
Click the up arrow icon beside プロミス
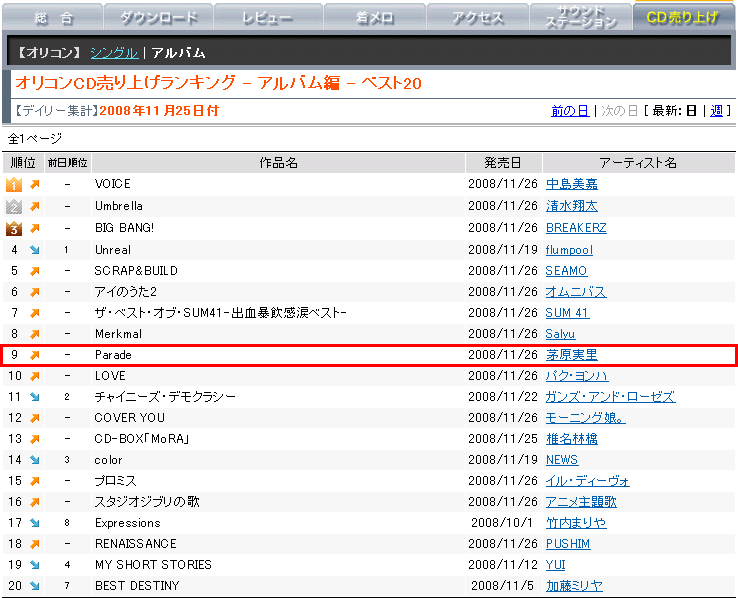point(35,481)
